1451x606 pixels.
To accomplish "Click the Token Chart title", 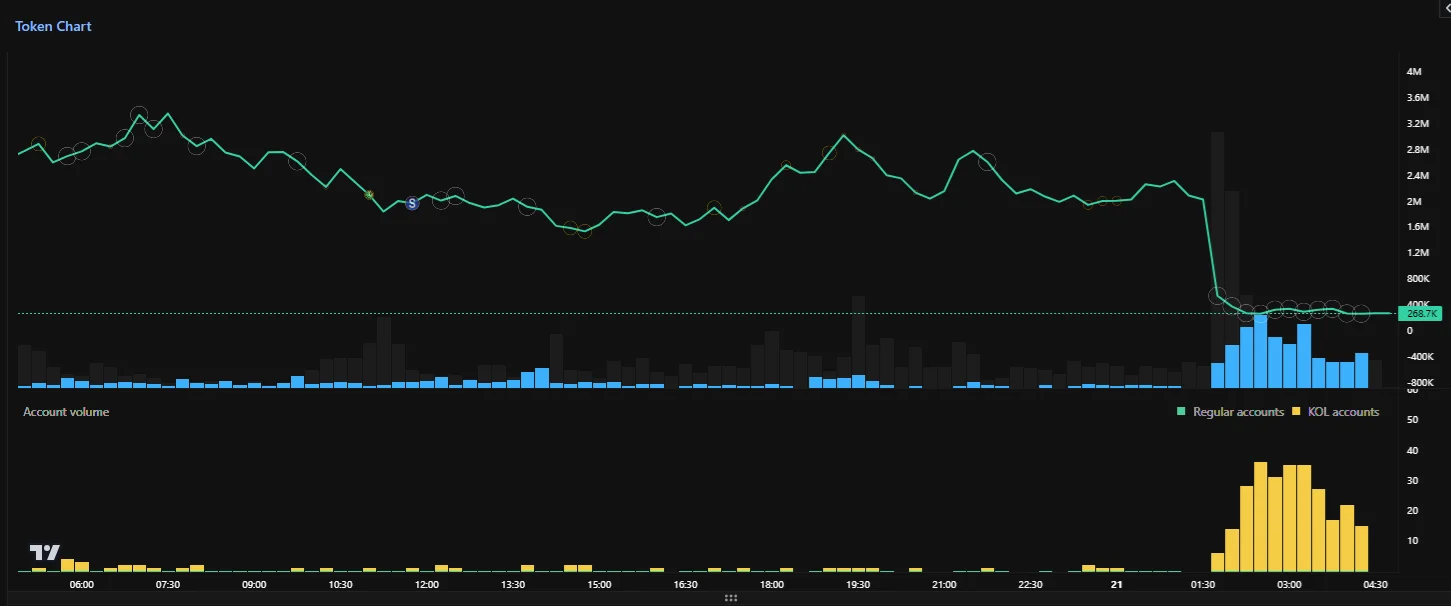I will point(53,26).
